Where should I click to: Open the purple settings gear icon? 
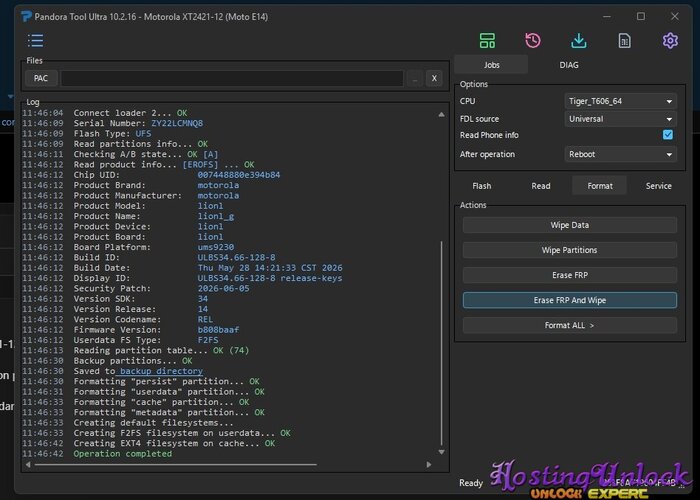(x=670, y=41)
